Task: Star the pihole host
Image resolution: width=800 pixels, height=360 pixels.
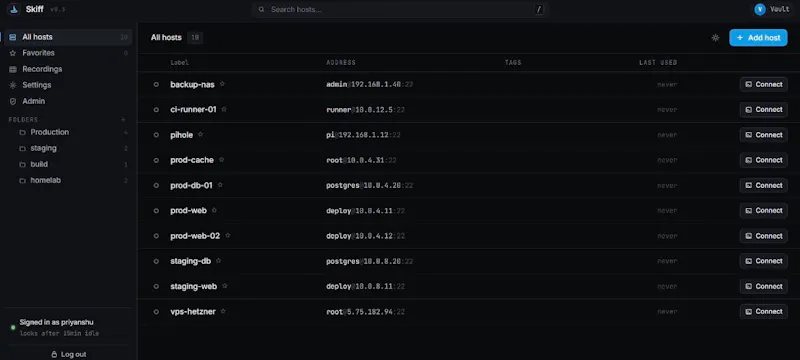Action: point(200,135)
